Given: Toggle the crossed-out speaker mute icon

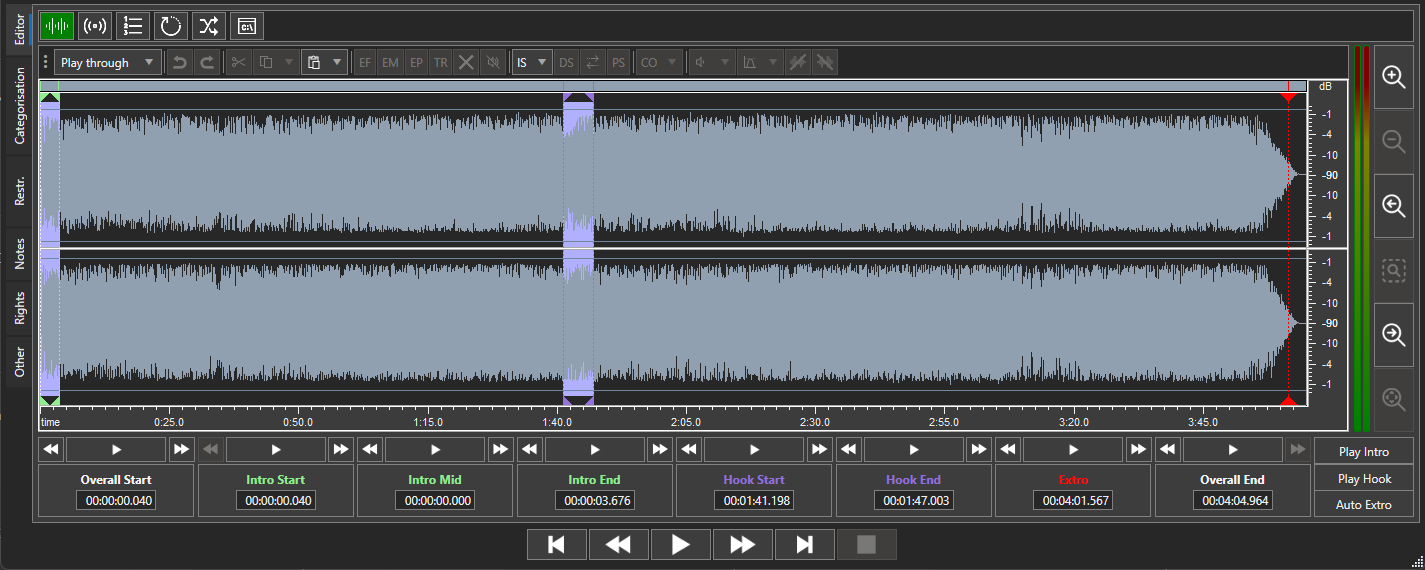Looking at the screenshot, I should click(x=492, y=62).
